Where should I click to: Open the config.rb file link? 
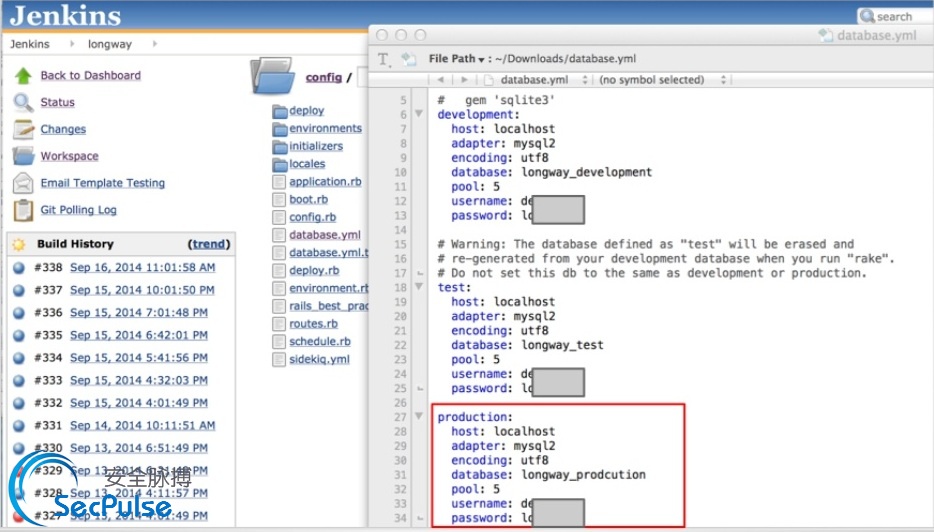click(313, 217)
